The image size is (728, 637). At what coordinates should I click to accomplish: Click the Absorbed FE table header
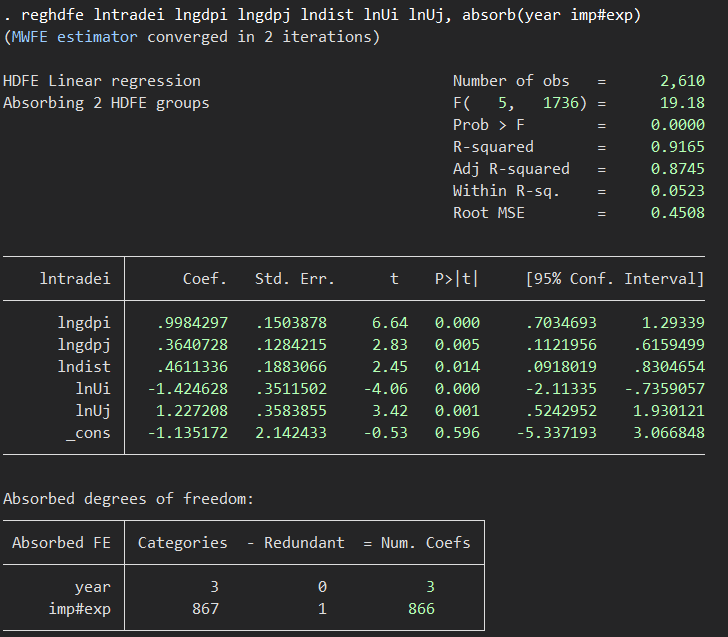(x=62, y=542)
